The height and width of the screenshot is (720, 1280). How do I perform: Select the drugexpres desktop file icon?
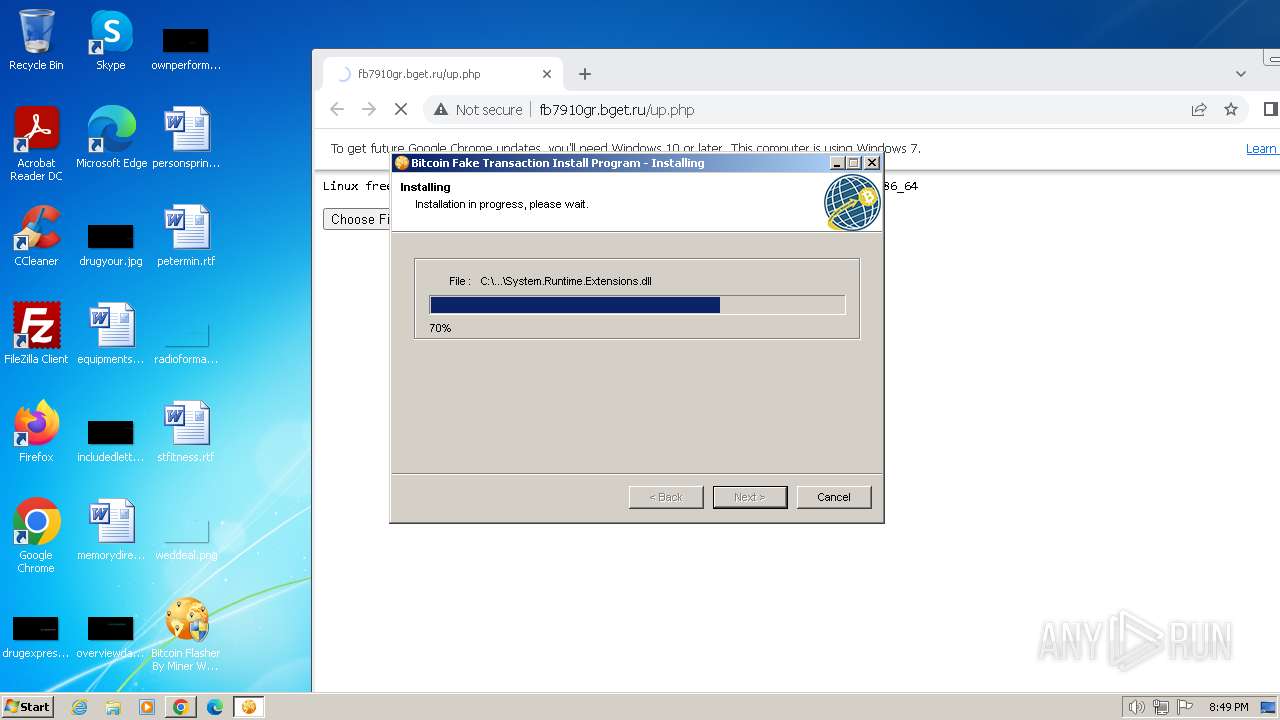(36, 636)
